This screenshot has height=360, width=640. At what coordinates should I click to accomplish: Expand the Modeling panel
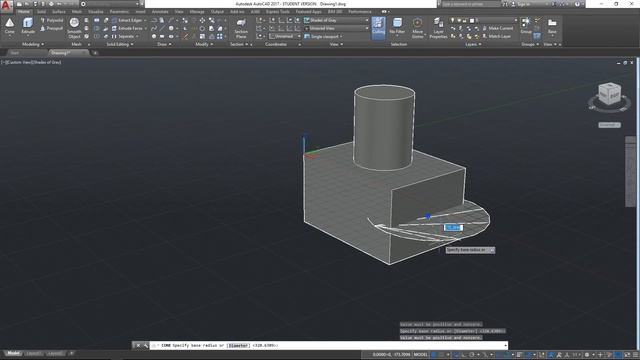(x=33, y=44)
